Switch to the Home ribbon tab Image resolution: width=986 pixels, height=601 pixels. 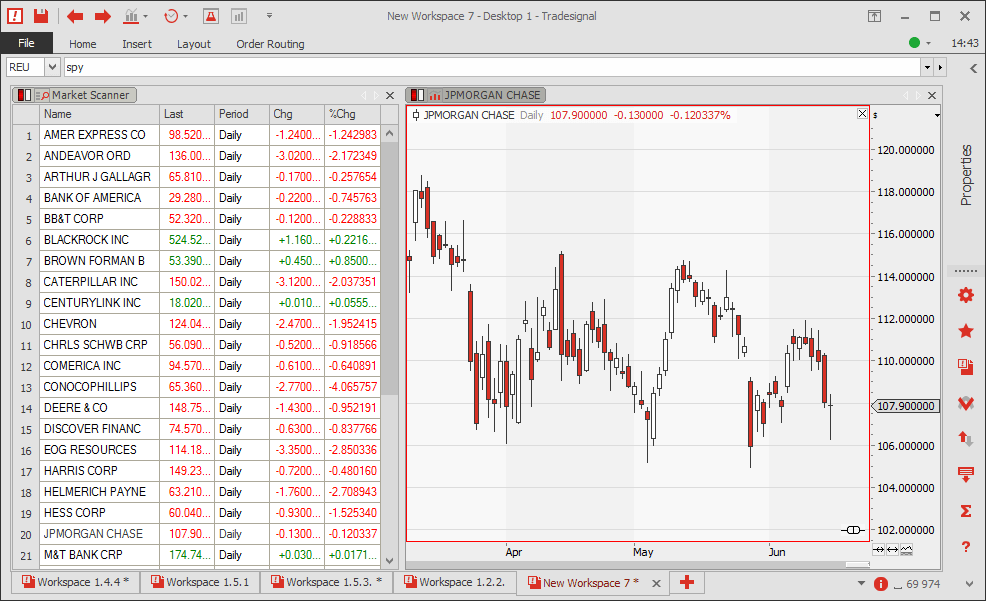82,44
